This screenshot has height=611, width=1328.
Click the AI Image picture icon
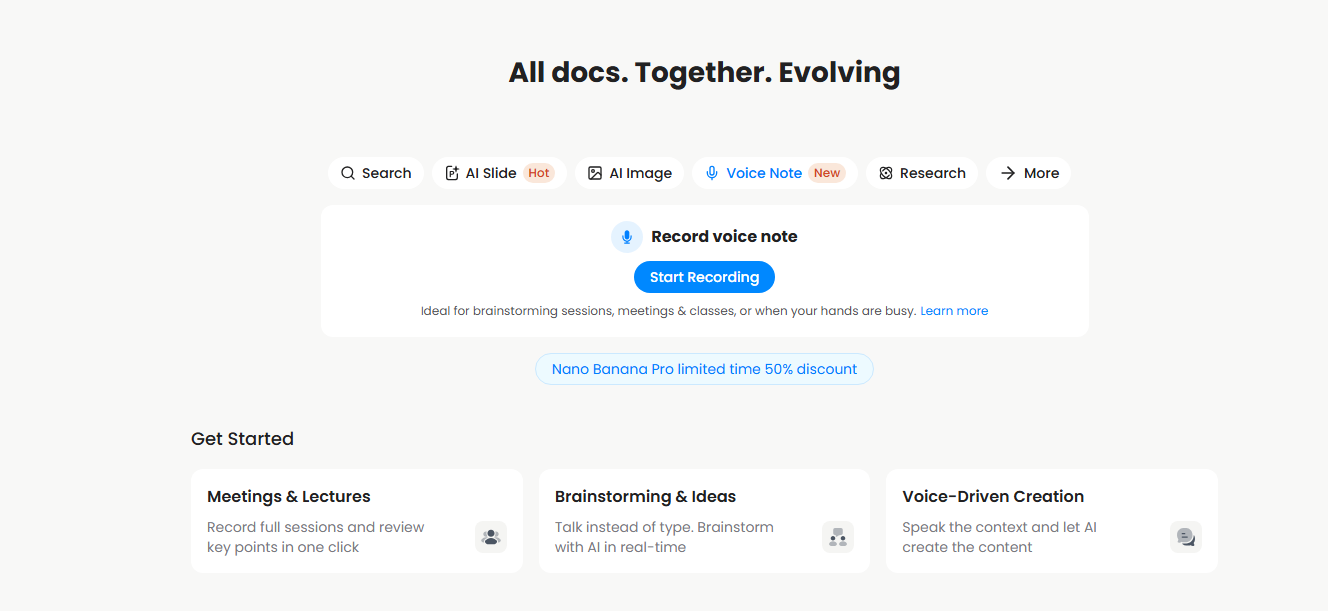[x=595, y=173]
